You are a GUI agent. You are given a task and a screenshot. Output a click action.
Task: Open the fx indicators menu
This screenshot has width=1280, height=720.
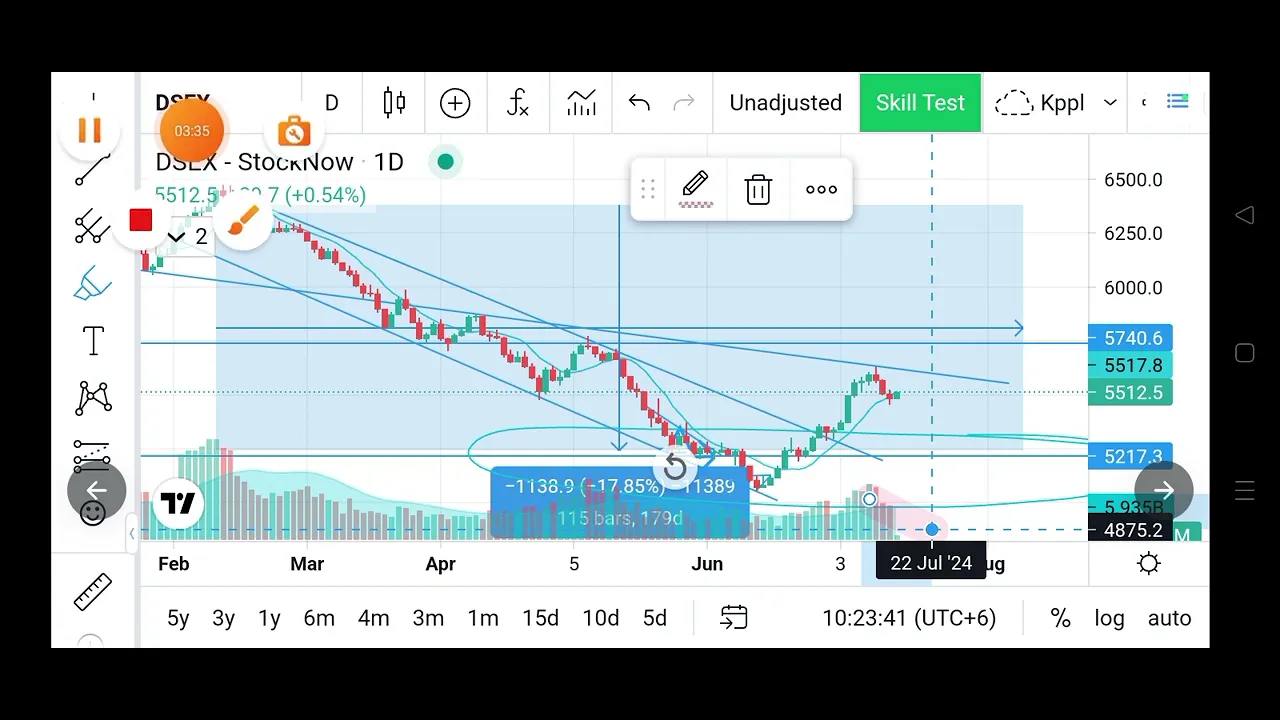pyautogui.click(x=517, y=102)
